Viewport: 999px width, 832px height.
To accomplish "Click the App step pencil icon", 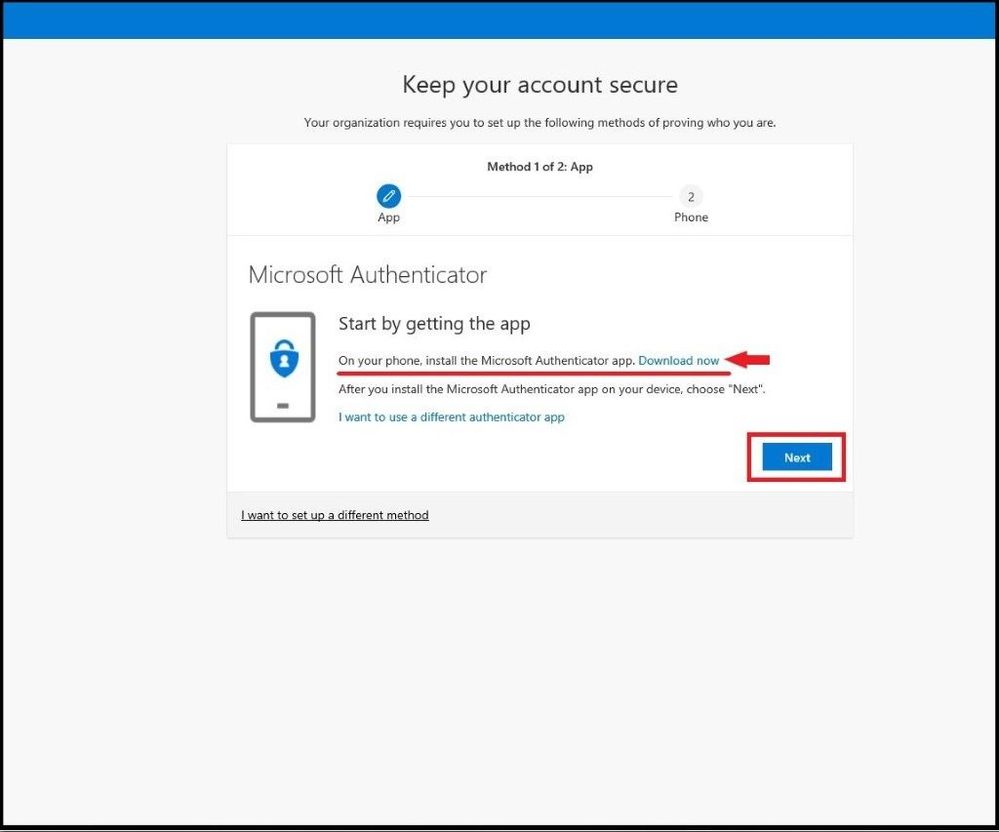I will (389, 196).
